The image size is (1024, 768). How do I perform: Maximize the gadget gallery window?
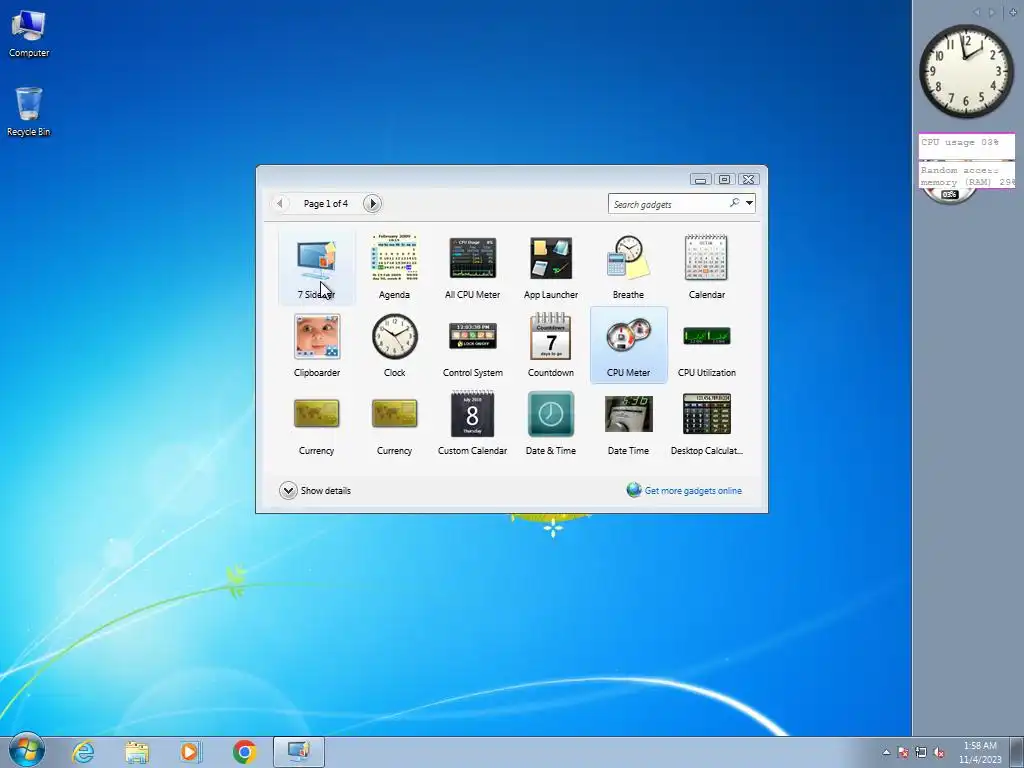(724, 179)
